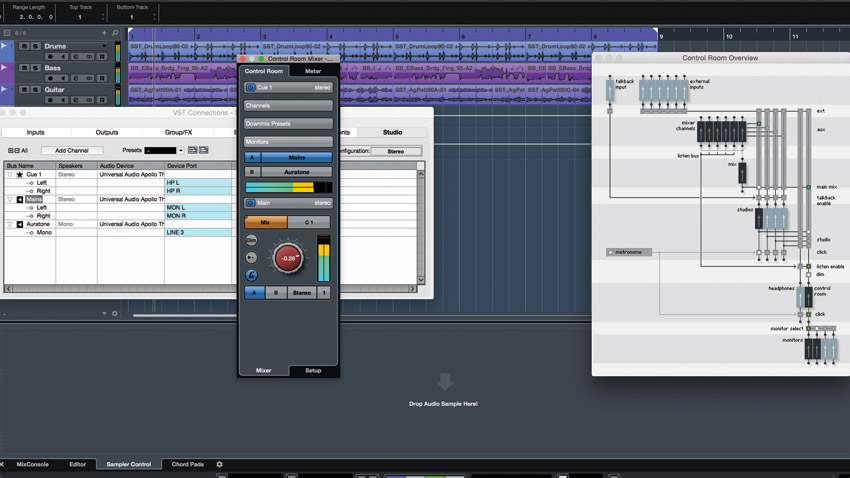Screen dimensions: 850x478
Task: Toggle read automation on Bass track
Action: click(x=101, y=78)
